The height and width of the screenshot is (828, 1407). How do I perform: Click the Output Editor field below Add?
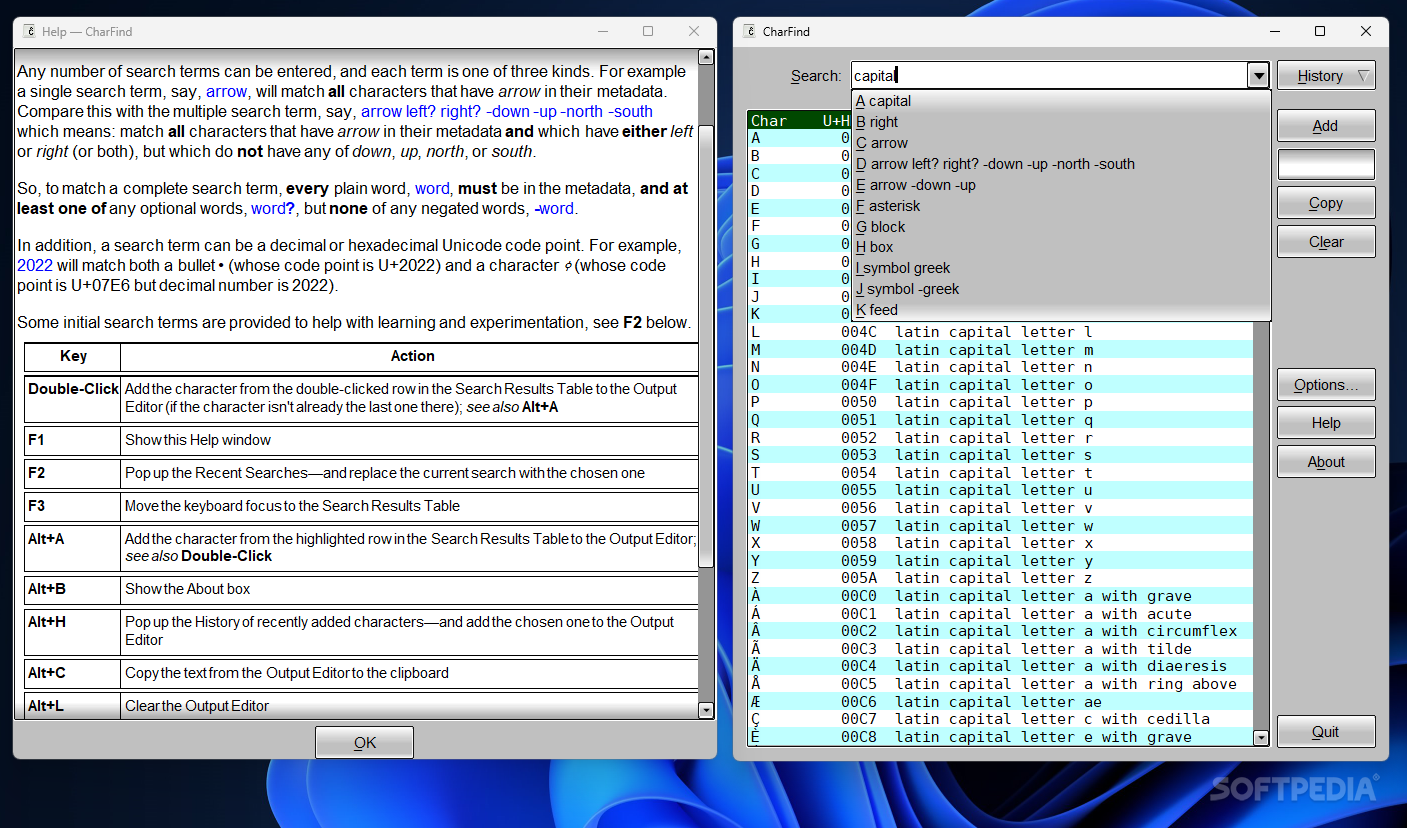tap(1326, 165)
